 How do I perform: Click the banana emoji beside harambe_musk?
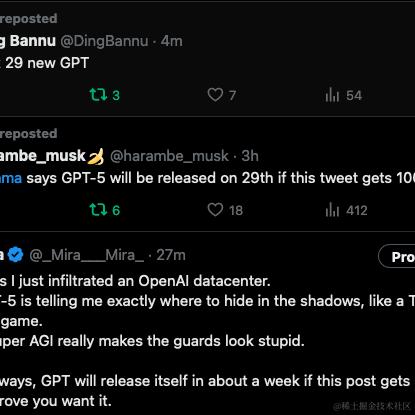click(x=95, y=156)
